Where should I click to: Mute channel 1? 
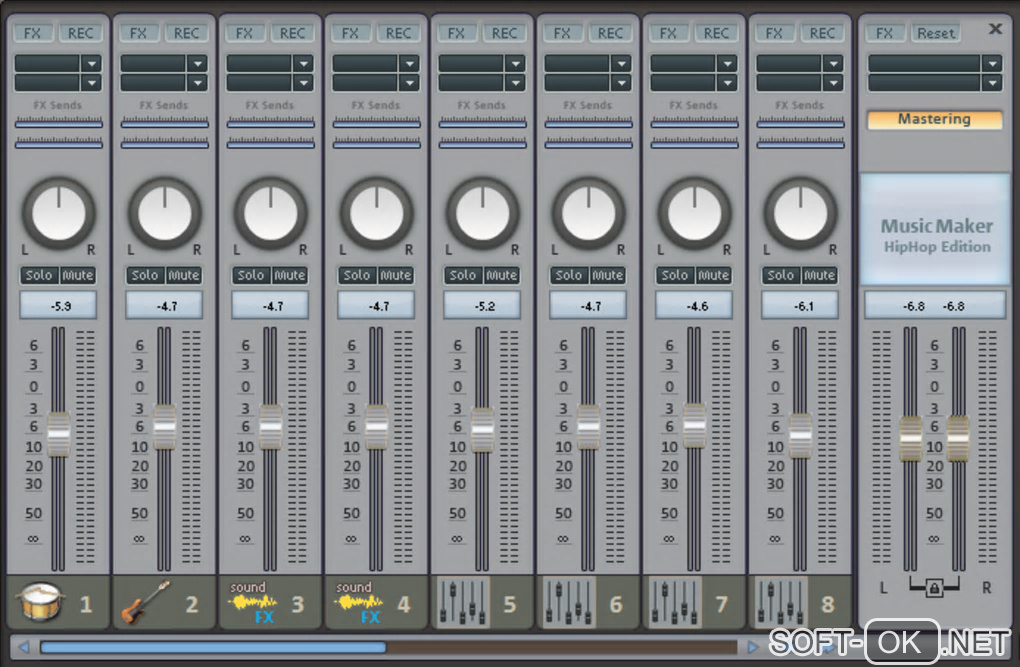click(78, 275)
